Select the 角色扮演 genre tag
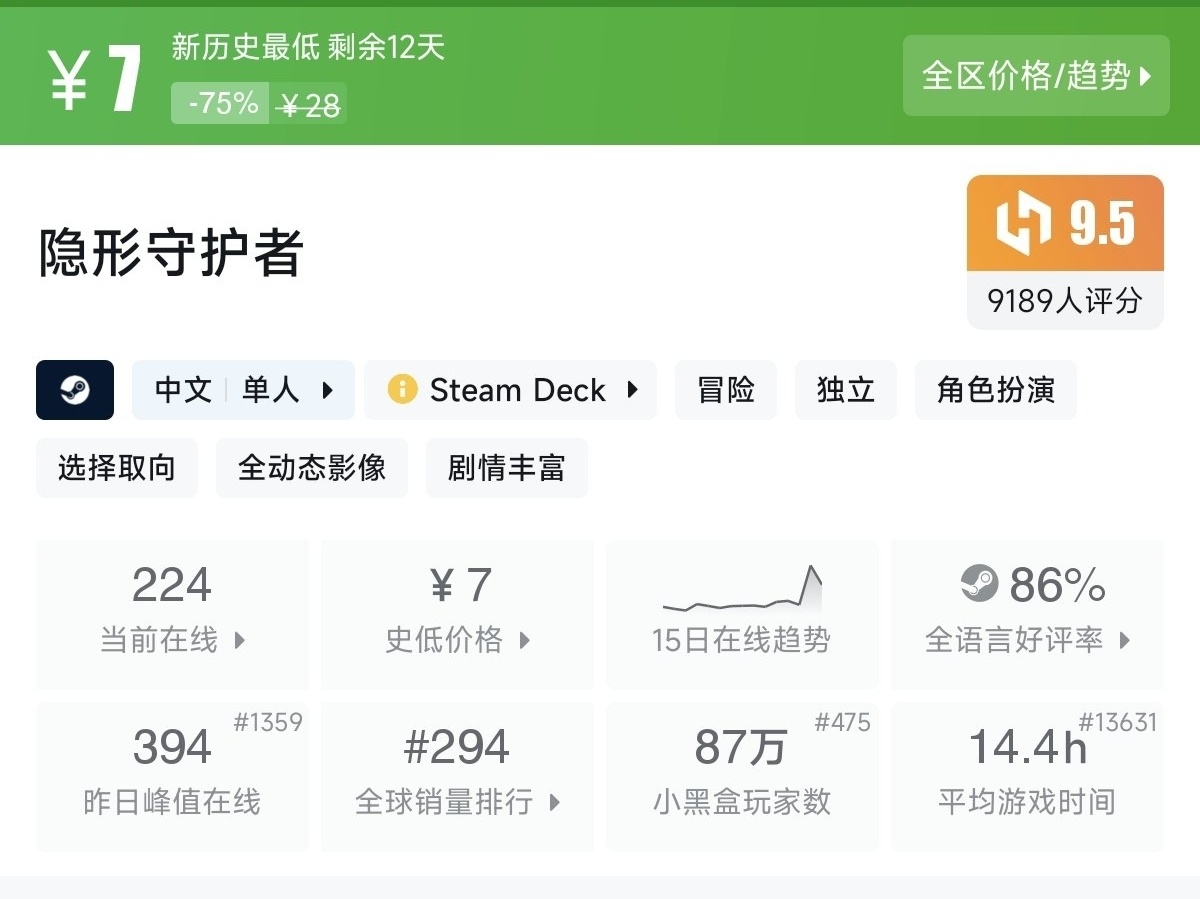Image resolution: width=1200 pixels, height=899 pixels. pyautogui.click(x=996, y=390)
